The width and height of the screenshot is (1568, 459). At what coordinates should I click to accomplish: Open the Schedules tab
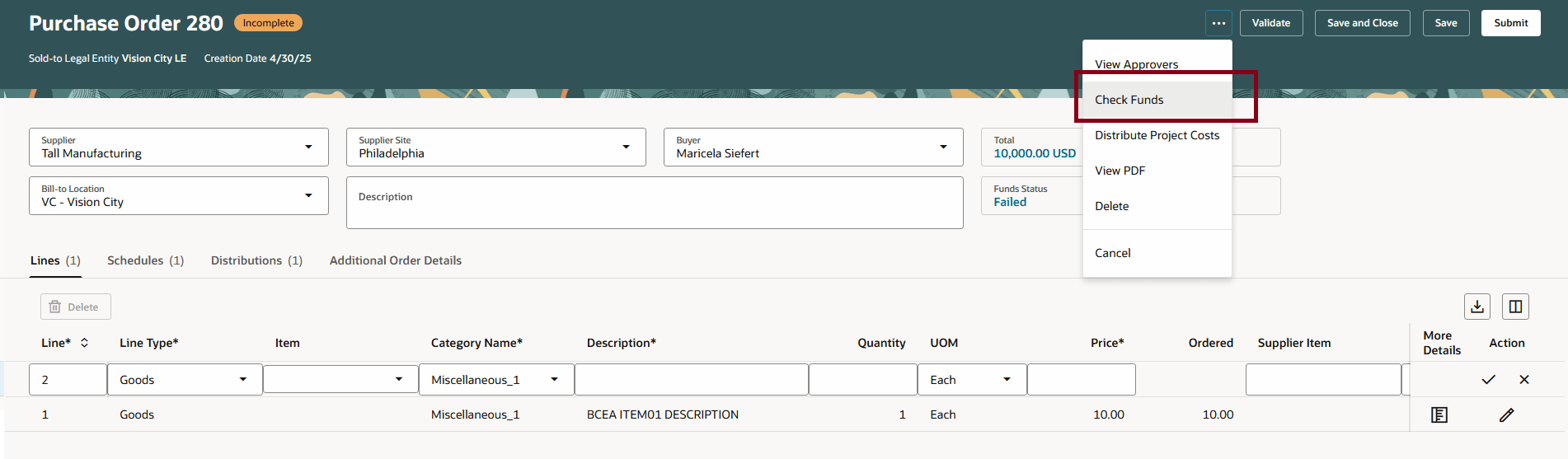click(145, 260)
